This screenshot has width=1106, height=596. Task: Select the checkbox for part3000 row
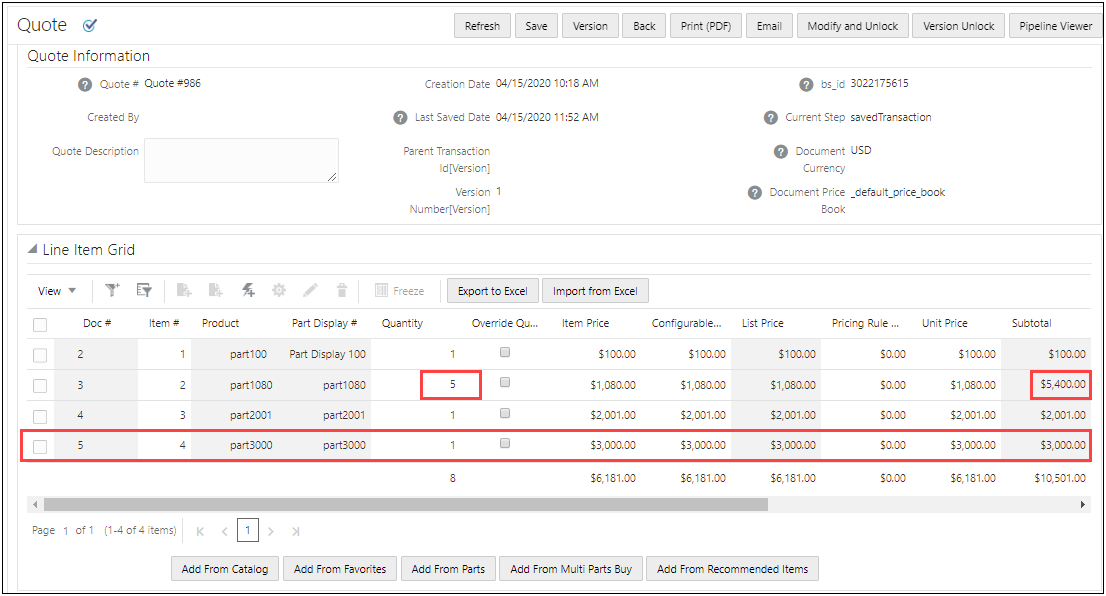(x=40, y=447)
